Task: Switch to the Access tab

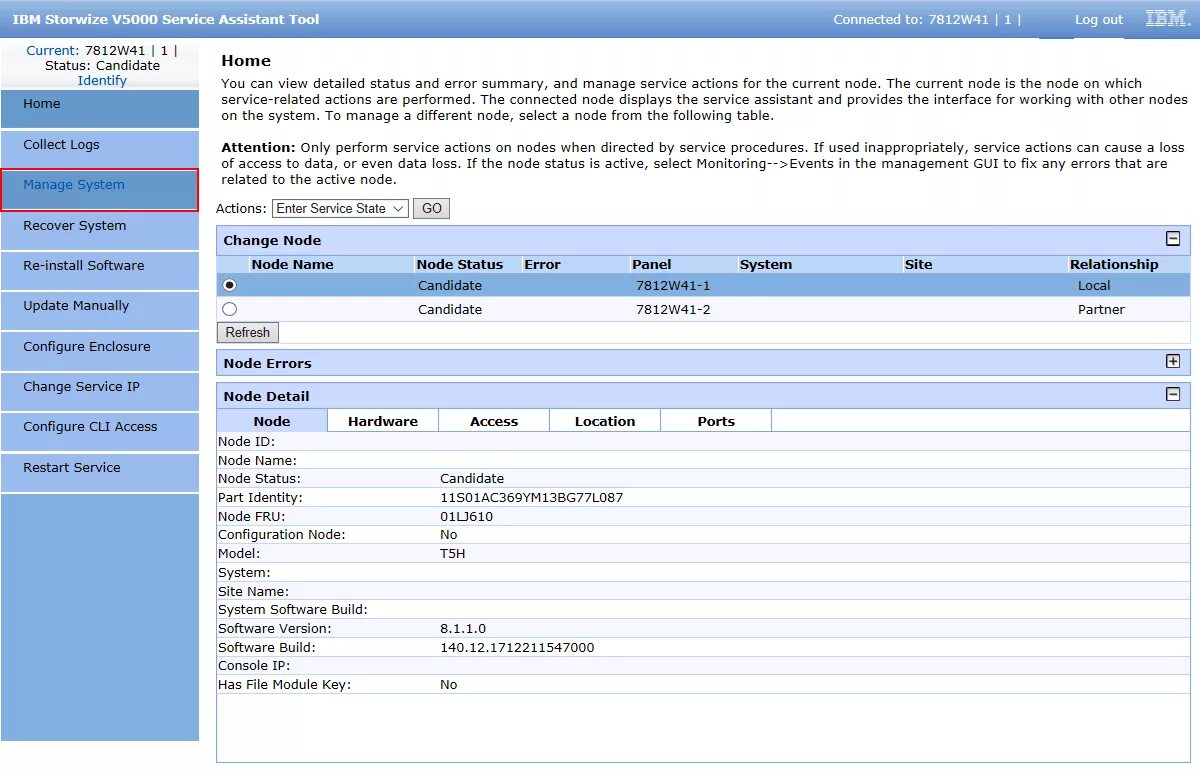Action: tap(494, 421)
